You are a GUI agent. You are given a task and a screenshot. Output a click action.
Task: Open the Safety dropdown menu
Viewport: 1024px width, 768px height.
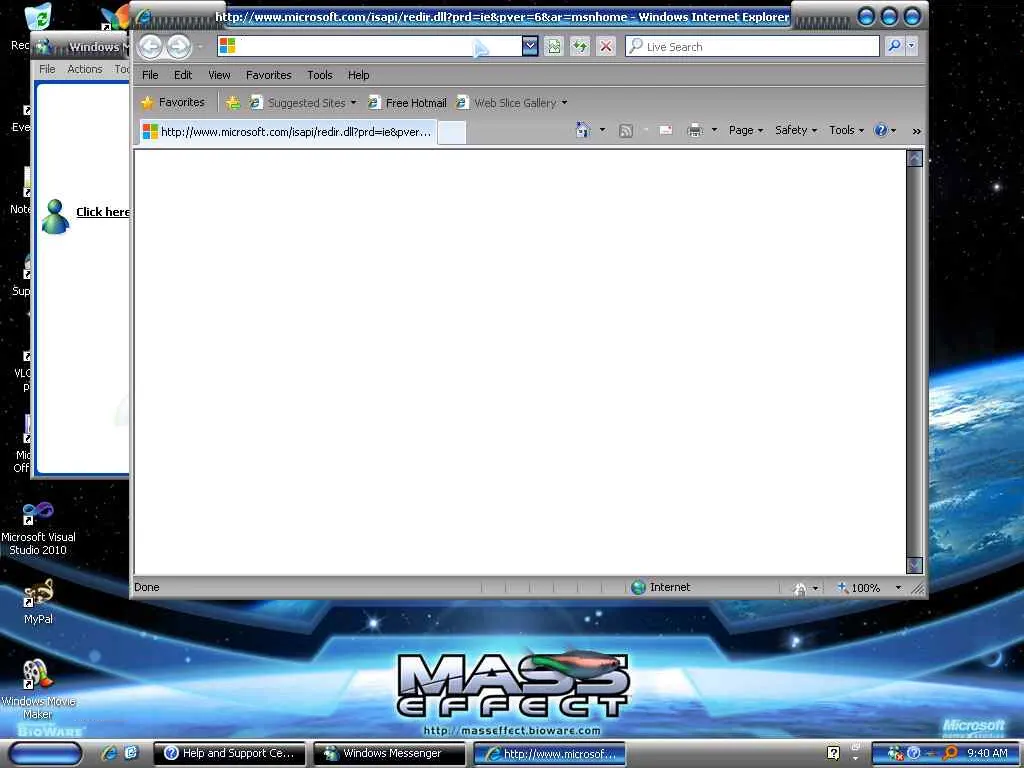coord(796,131)
